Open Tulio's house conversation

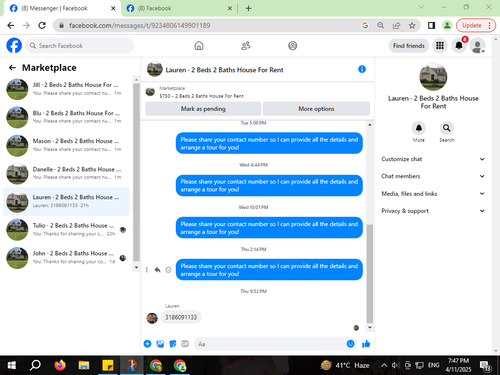(x=66, y=229)
